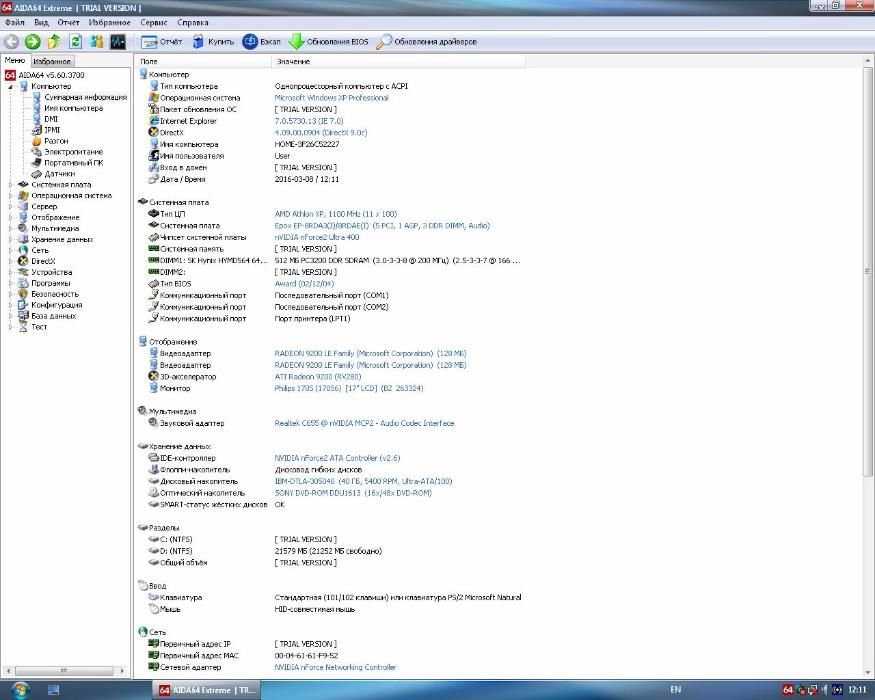Viewport: 875px width, 700px height.
Task: Expand the DirectX tree node
Action: click(x=10, y=261)
